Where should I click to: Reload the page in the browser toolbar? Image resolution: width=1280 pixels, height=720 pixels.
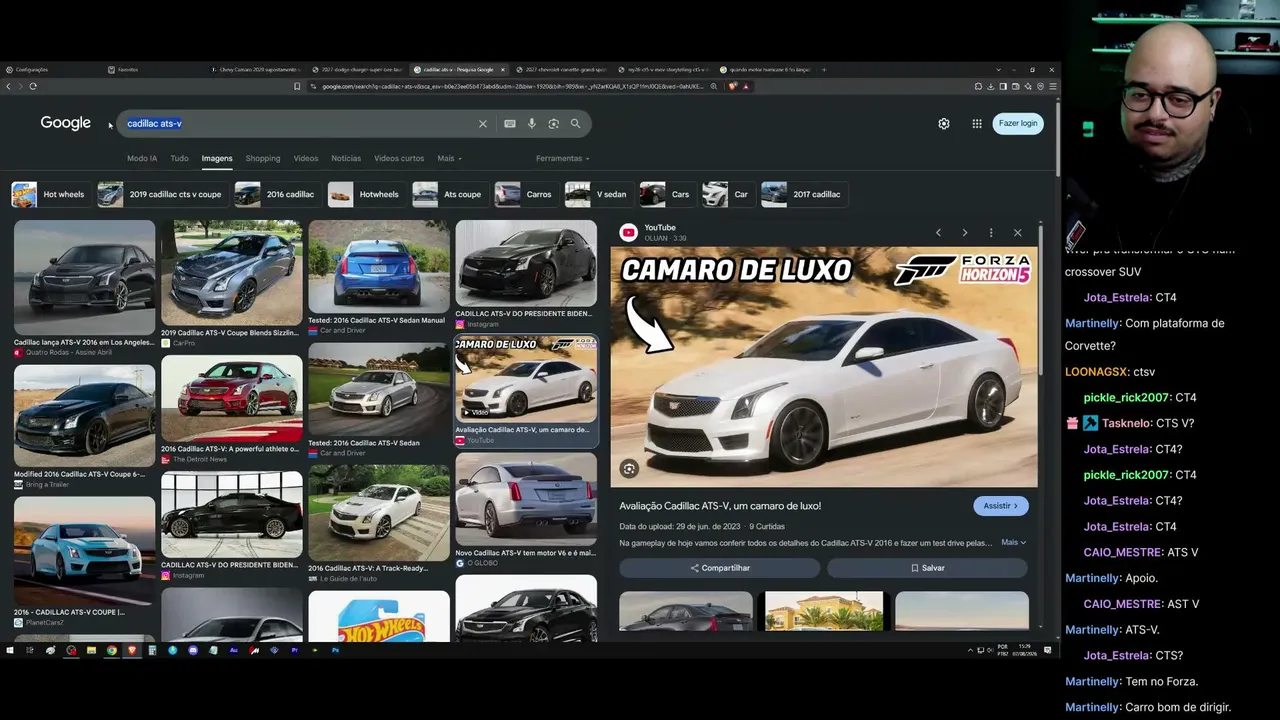pos(33,86)
